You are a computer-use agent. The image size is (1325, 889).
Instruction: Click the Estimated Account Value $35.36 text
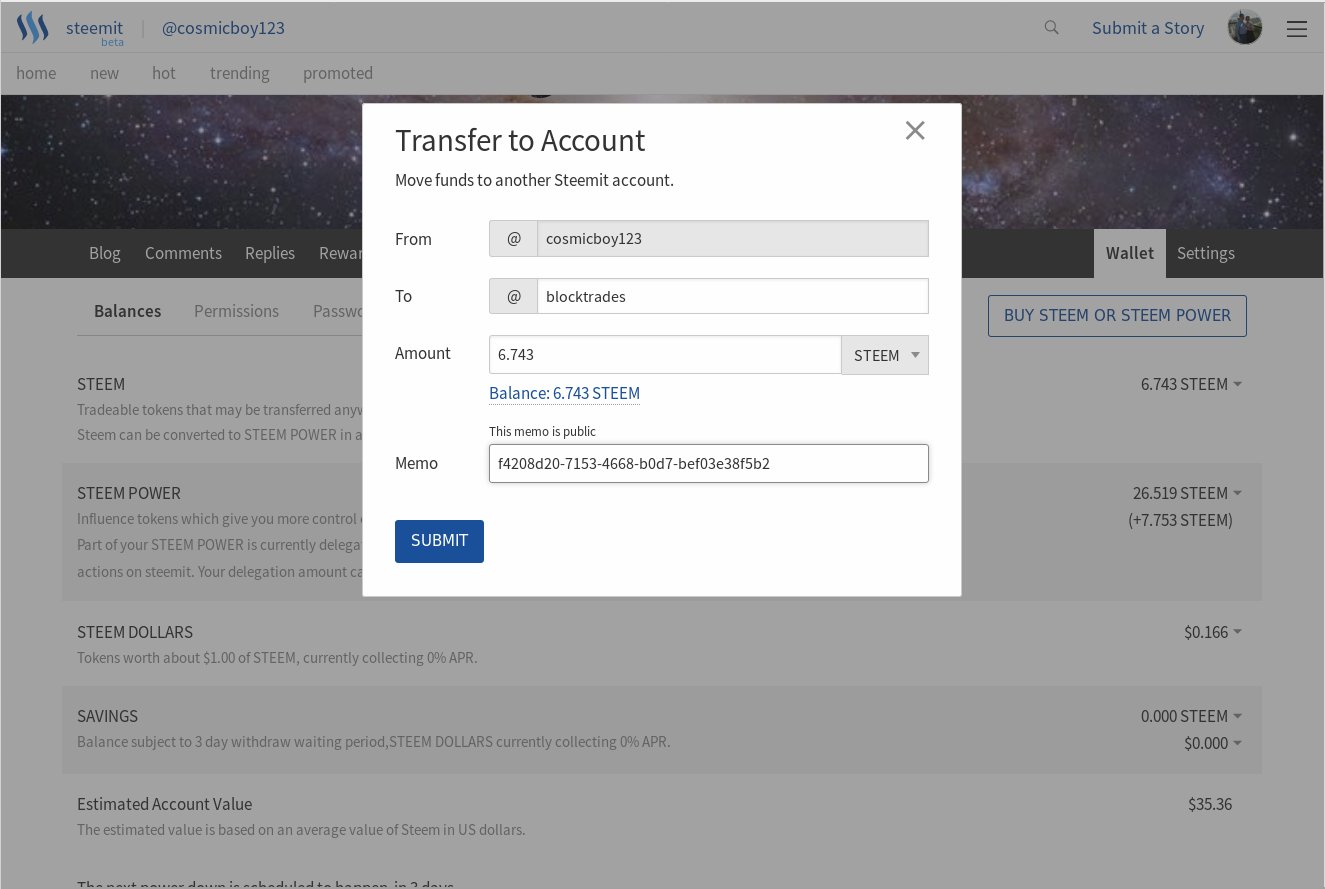(1210, 804)
